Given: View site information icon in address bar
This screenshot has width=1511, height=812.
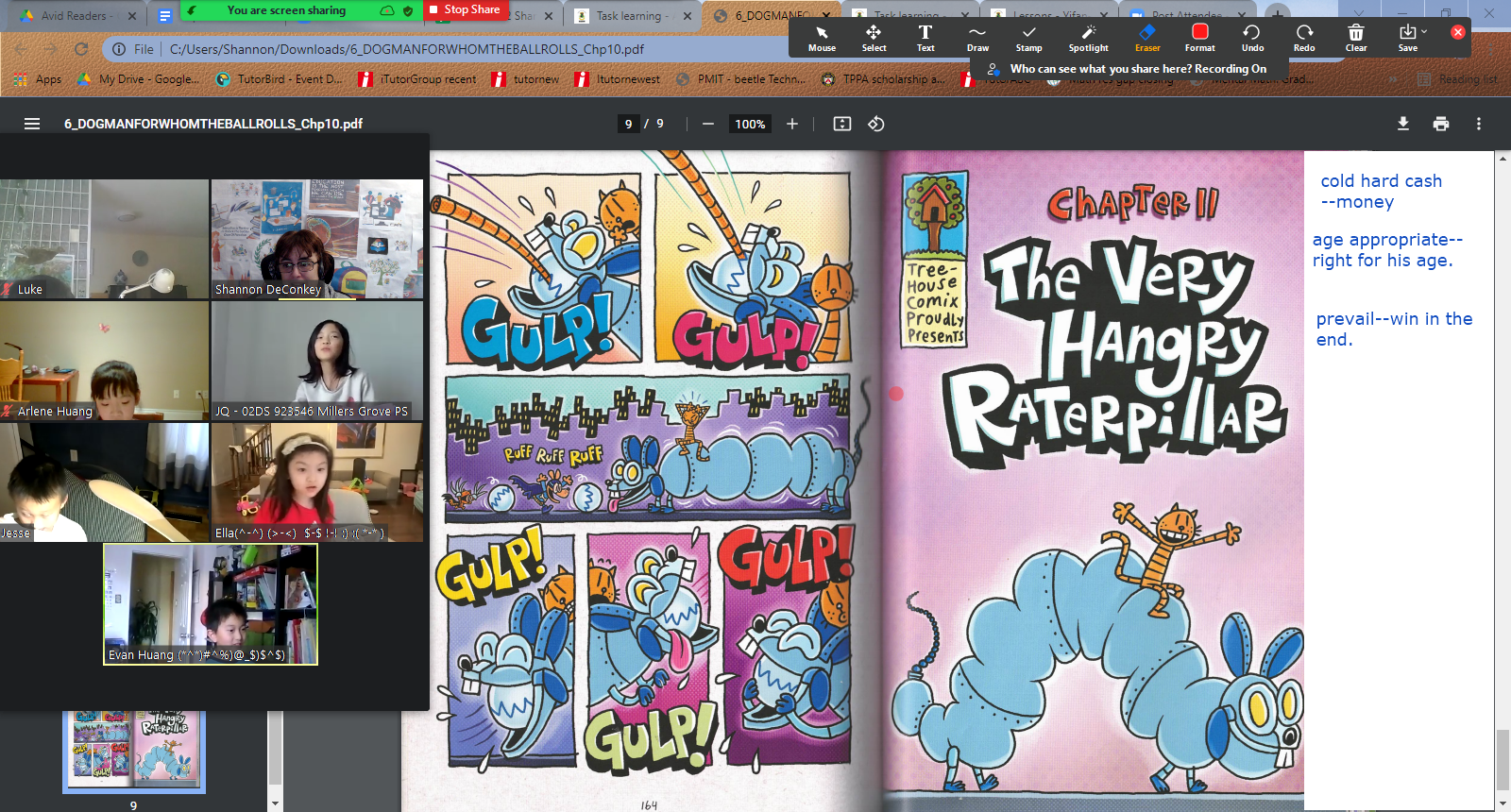Looking at the screenshot, I should (x=119, y=49).
